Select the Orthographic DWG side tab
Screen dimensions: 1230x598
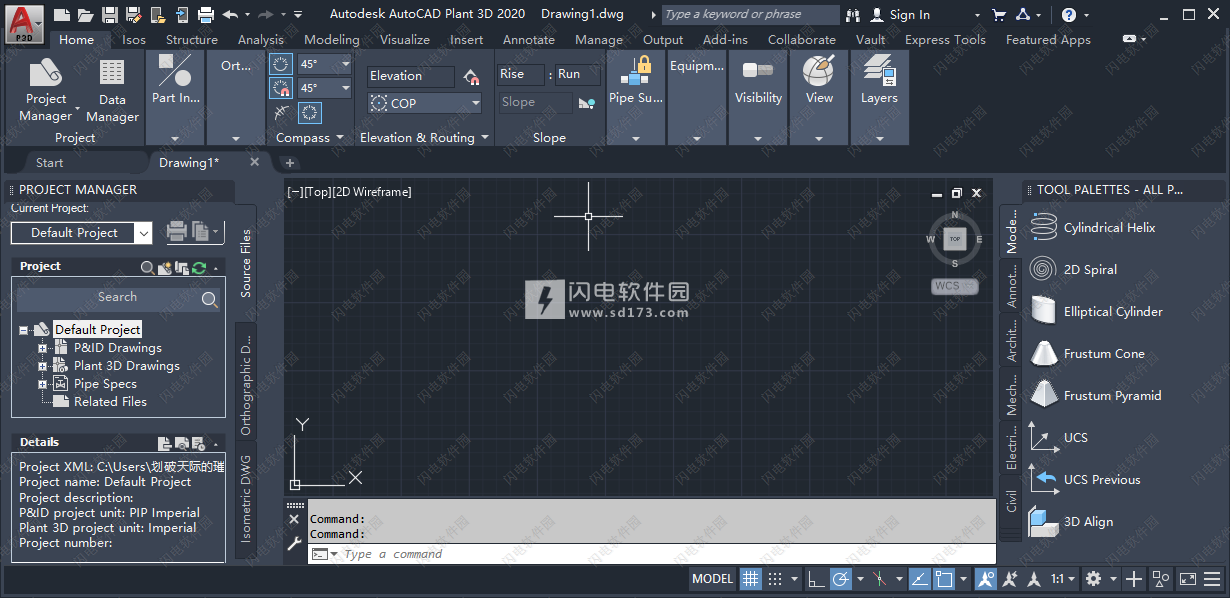246,385
